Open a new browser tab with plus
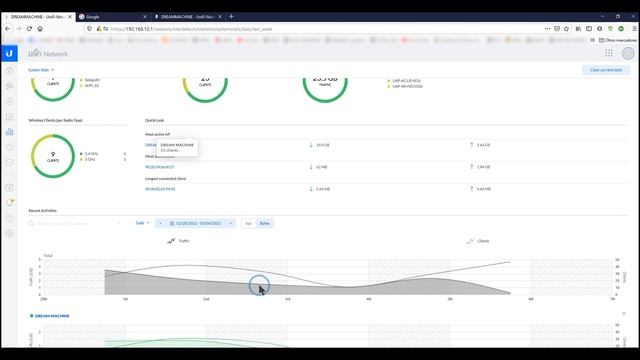The width and height of the screenshot is (640, 360). pyautogui.click(x=231, y=17)
